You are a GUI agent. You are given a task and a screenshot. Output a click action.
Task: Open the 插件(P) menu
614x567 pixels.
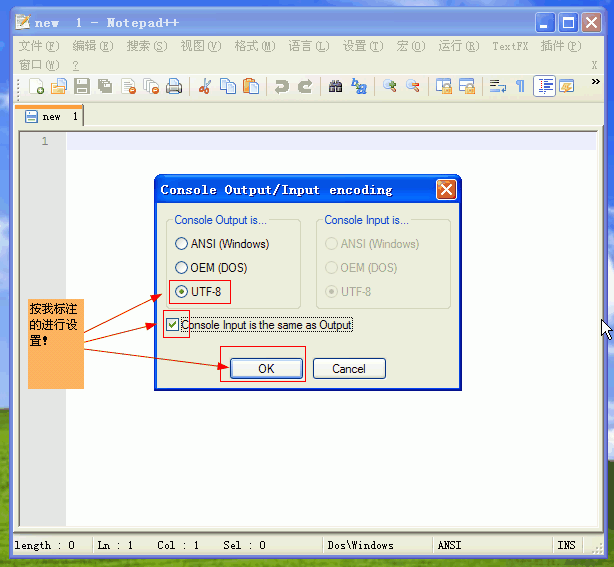coord(561,46)
